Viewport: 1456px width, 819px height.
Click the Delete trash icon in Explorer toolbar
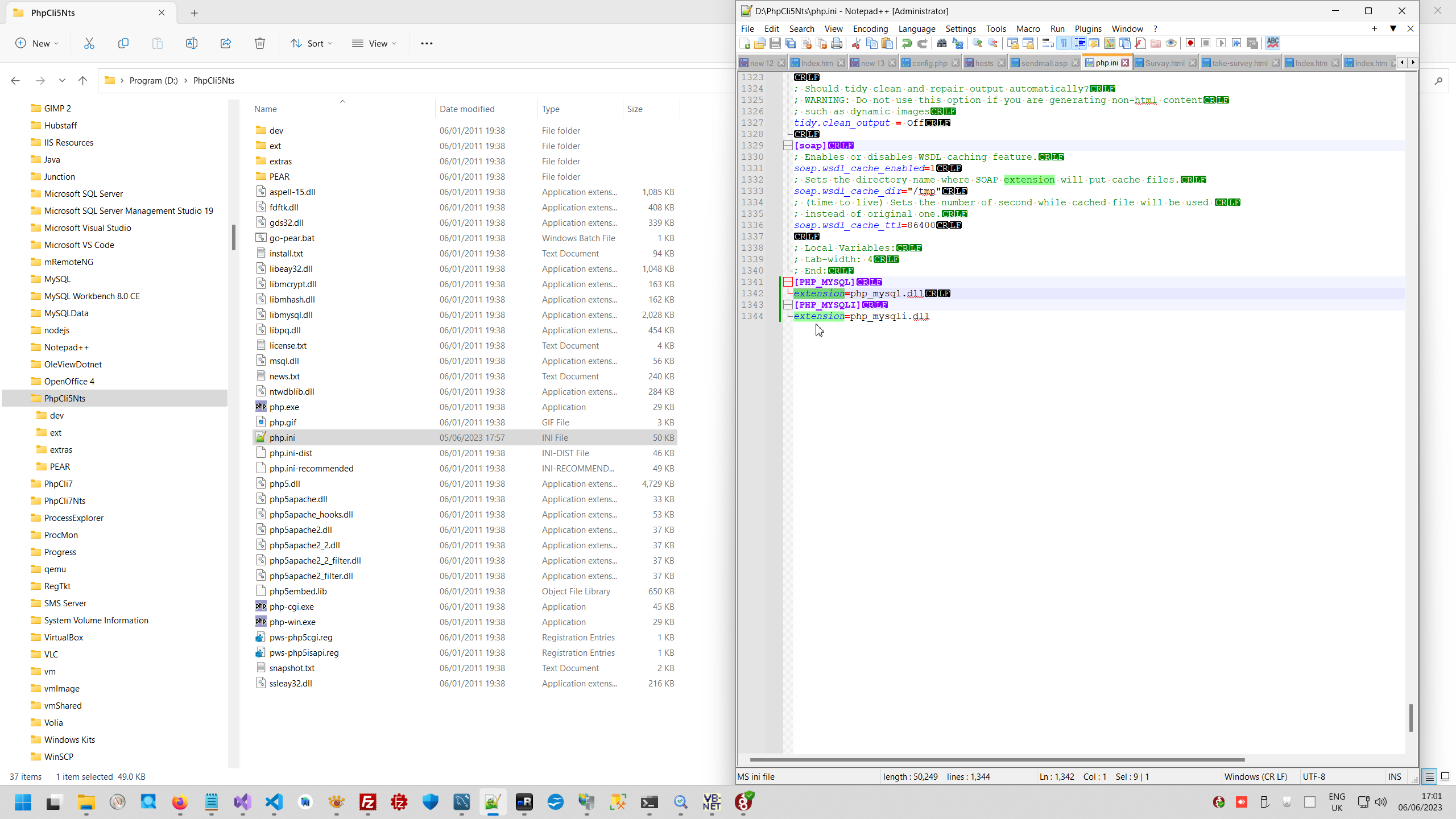260,43
